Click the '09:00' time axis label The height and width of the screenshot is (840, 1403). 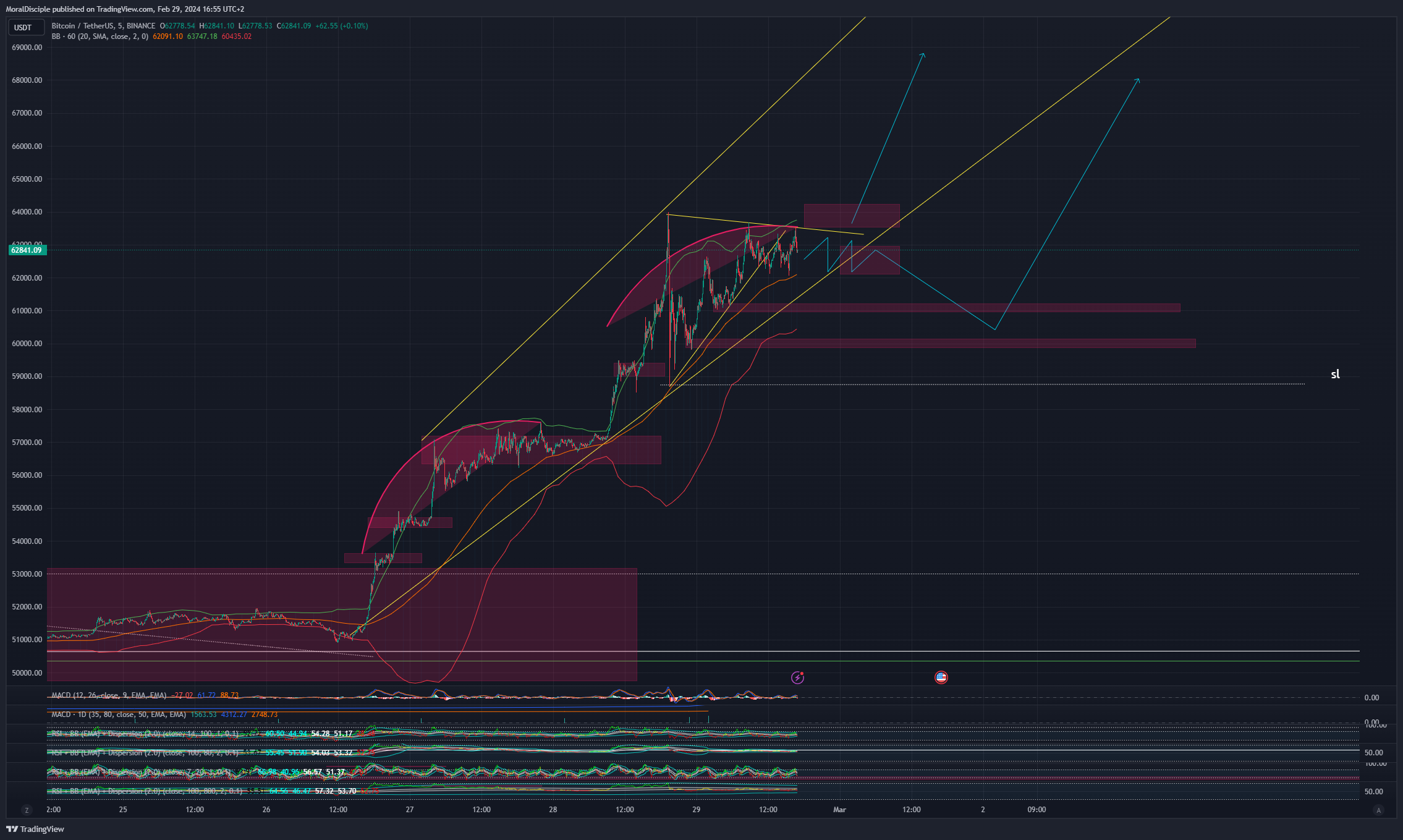(1036, 810)
